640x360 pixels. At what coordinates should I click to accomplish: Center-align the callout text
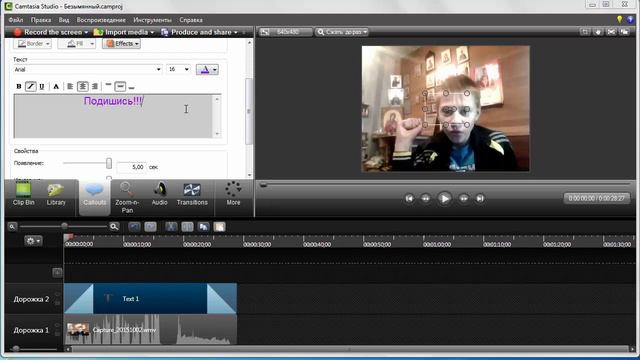[82, 87]
